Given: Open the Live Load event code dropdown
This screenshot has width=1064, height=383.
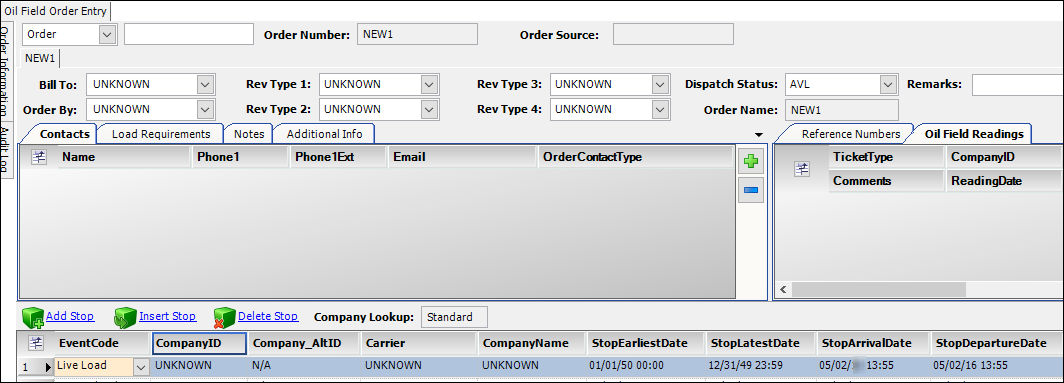Looking at the screenshot, I should pos(140,367).
